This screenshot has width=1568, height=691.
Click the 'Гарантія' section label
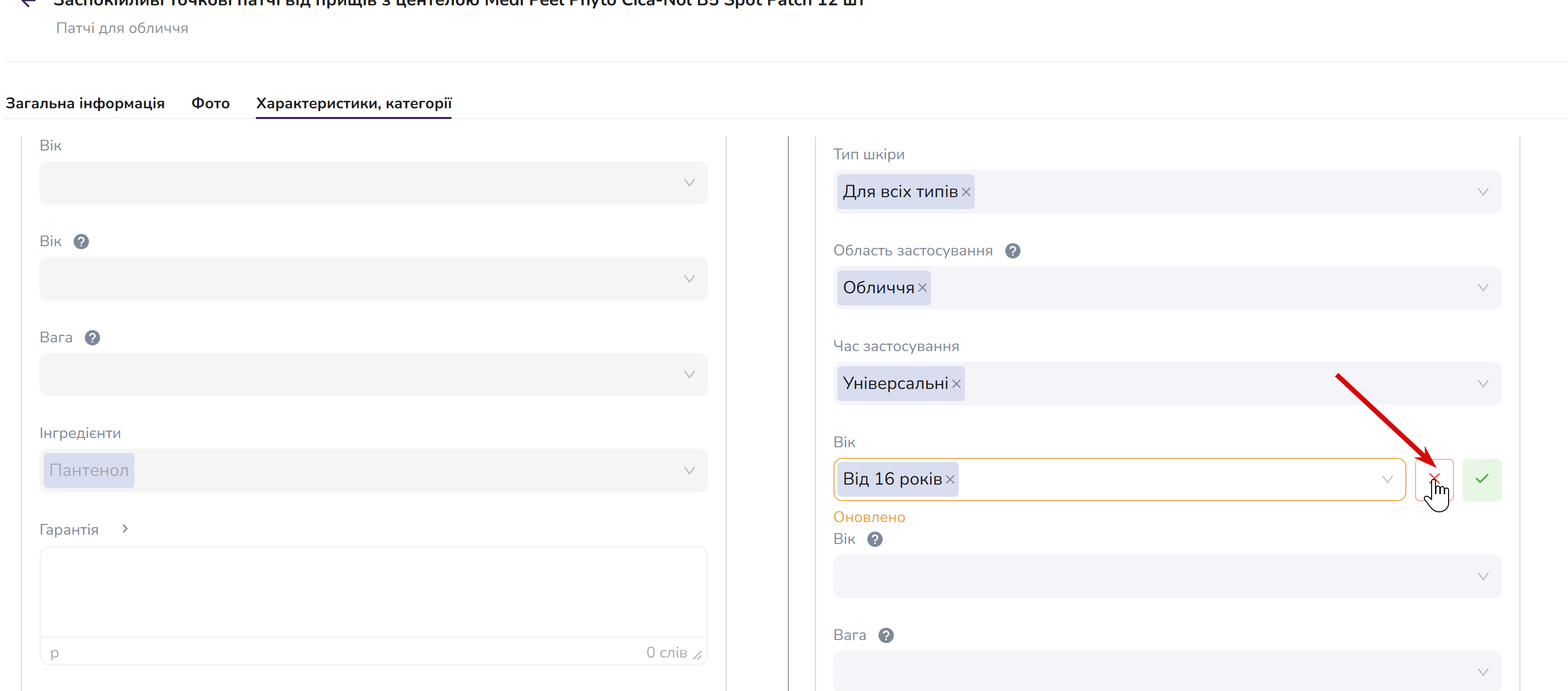coord(69,530)
